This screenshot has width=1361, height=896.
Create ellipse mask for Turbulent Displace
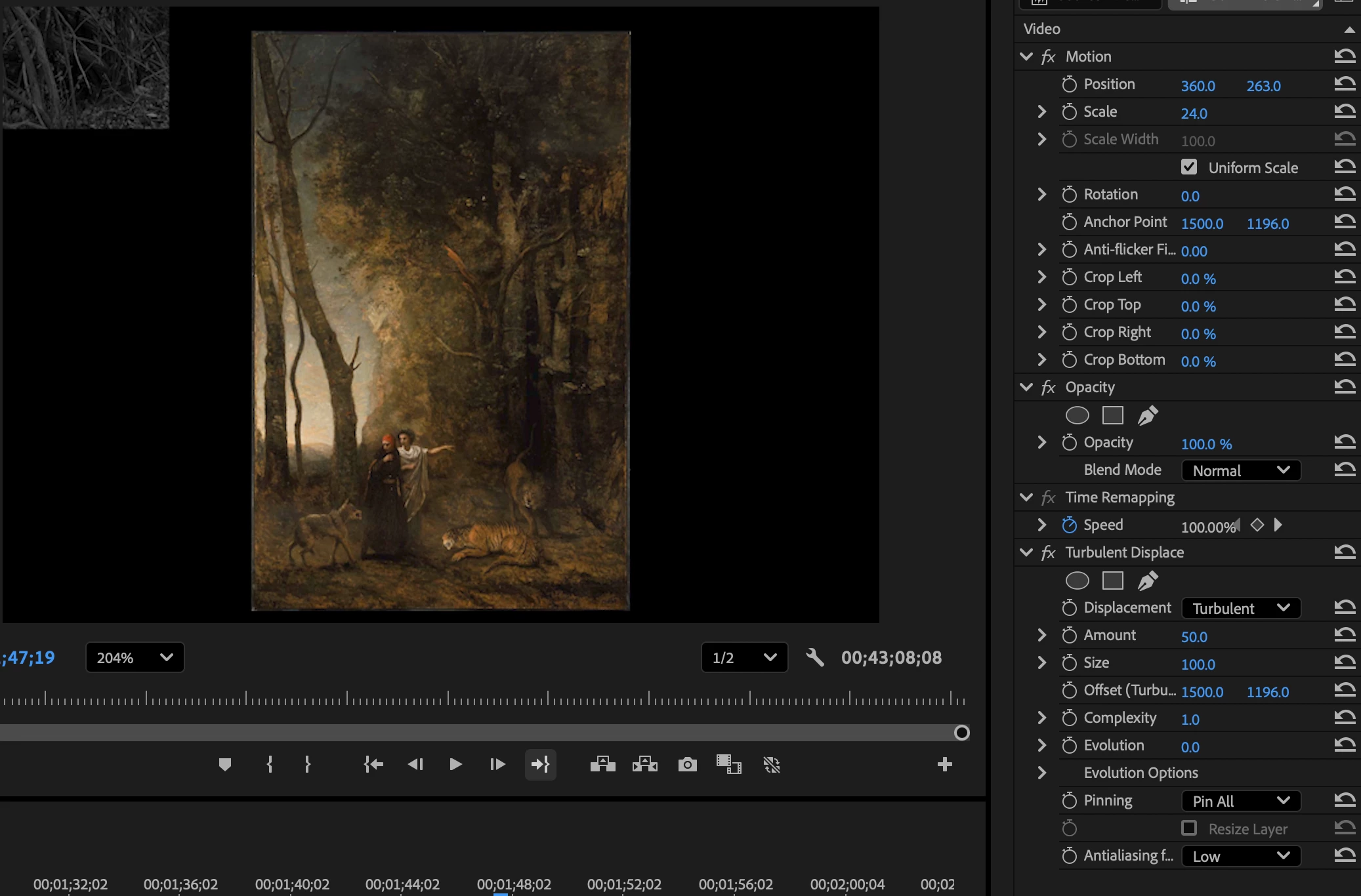[x=1077, y=580]
